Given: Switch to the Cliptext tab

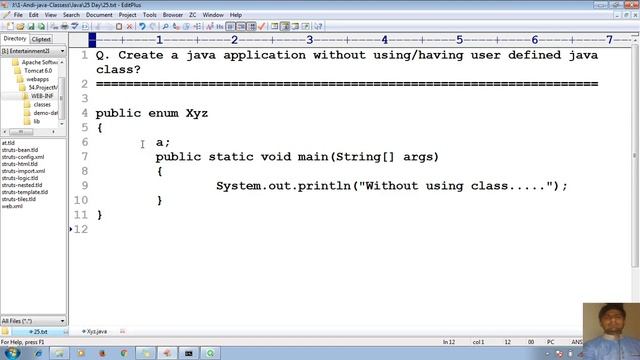Looking at the screenshot, I should pos(41,39).
